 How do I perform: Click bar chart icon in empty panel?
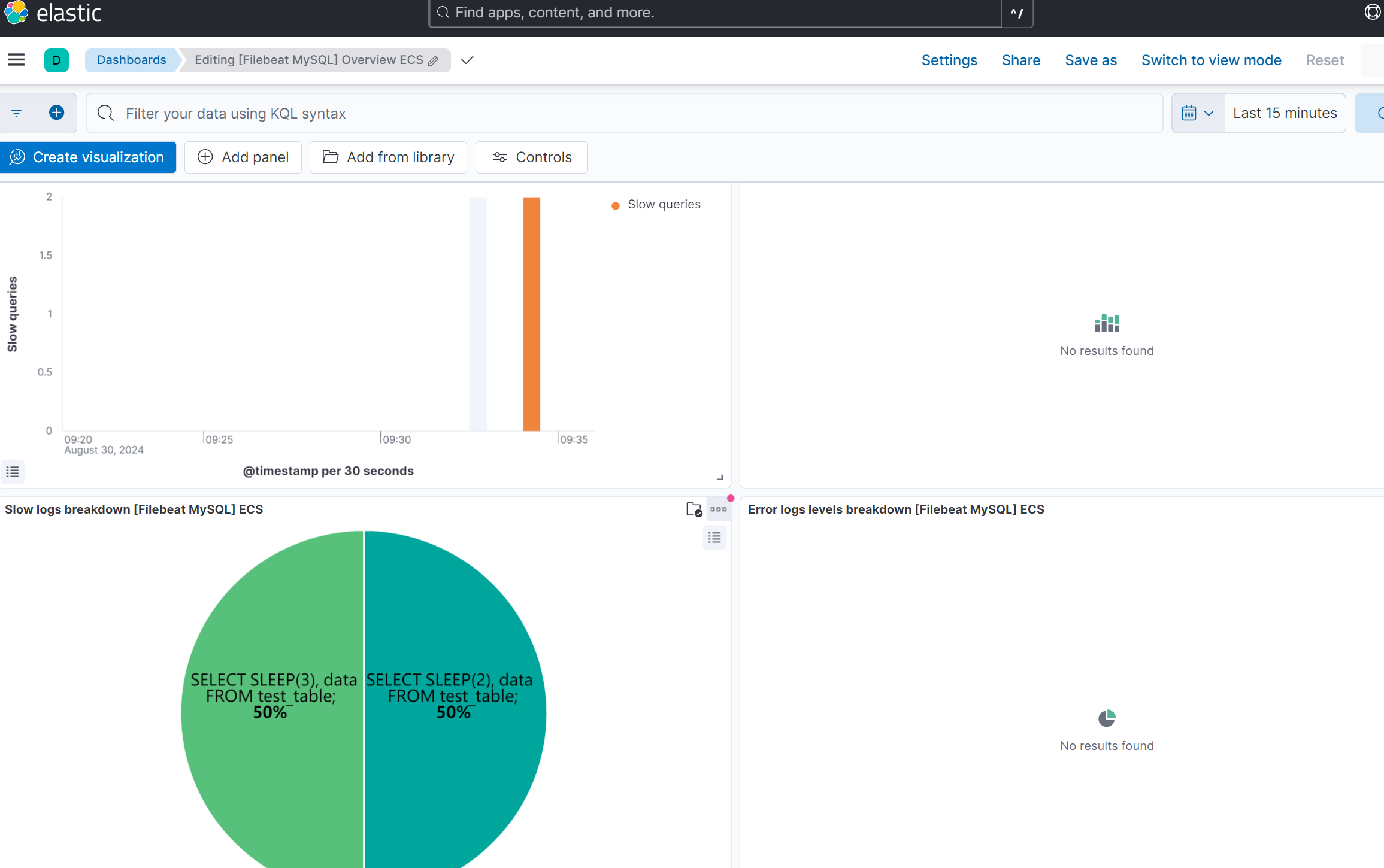tap(1107, 323)
